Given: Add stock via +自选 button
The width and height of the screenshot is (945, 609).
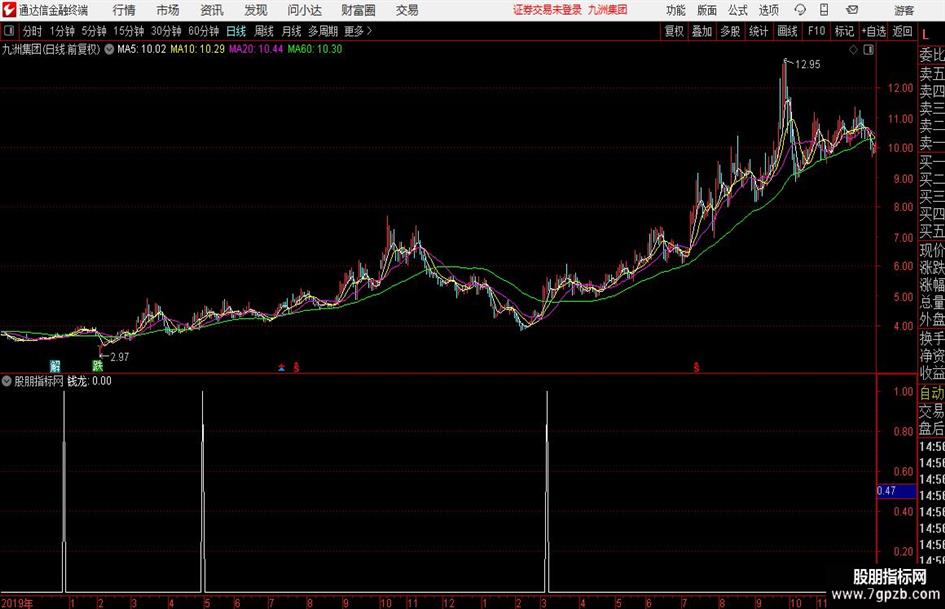Looking at the screenshot, I should (x=873, y=31).
